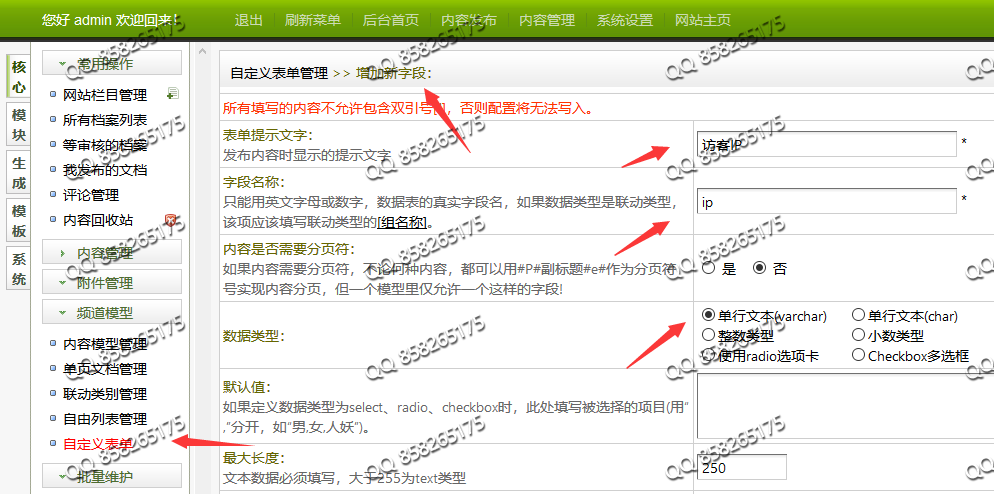Open 我发布的文档 in the sidebar
The width and height of the screenshot is (994, 494).
105,170
